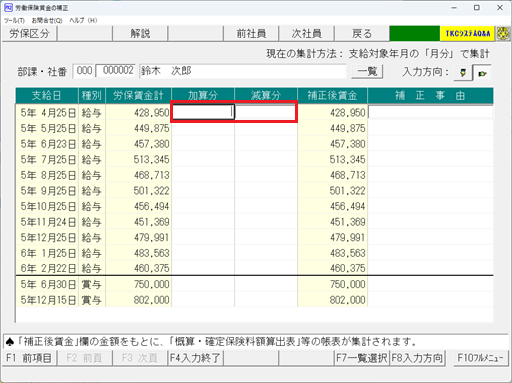Click F7一覧選択 button
Screen dimensions: 512x383
pos(362,358)
